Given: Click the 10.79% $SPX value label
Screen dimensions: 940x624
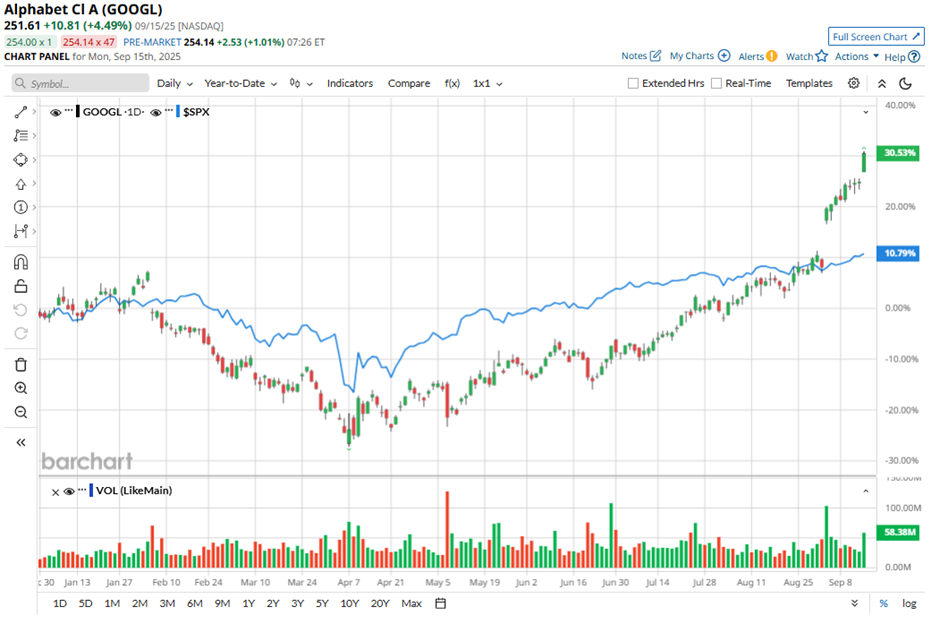Looking at the screenshot, I should click(x=897, y=254).
